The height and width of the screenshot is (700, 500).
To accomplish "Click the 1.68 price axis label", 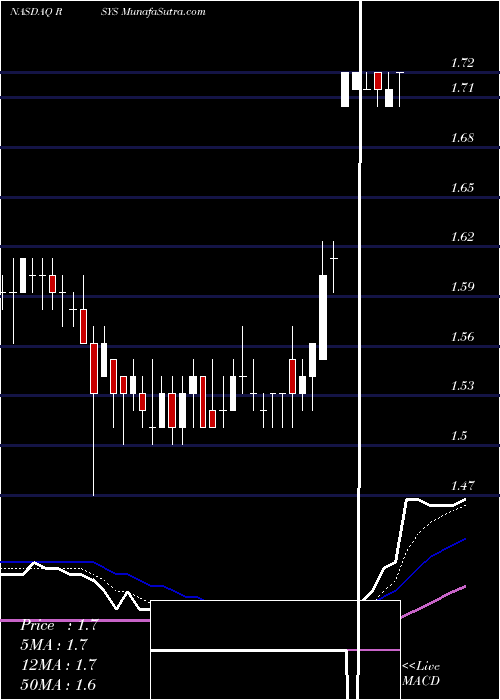I will pyautogui.click(x=462, y=138).
